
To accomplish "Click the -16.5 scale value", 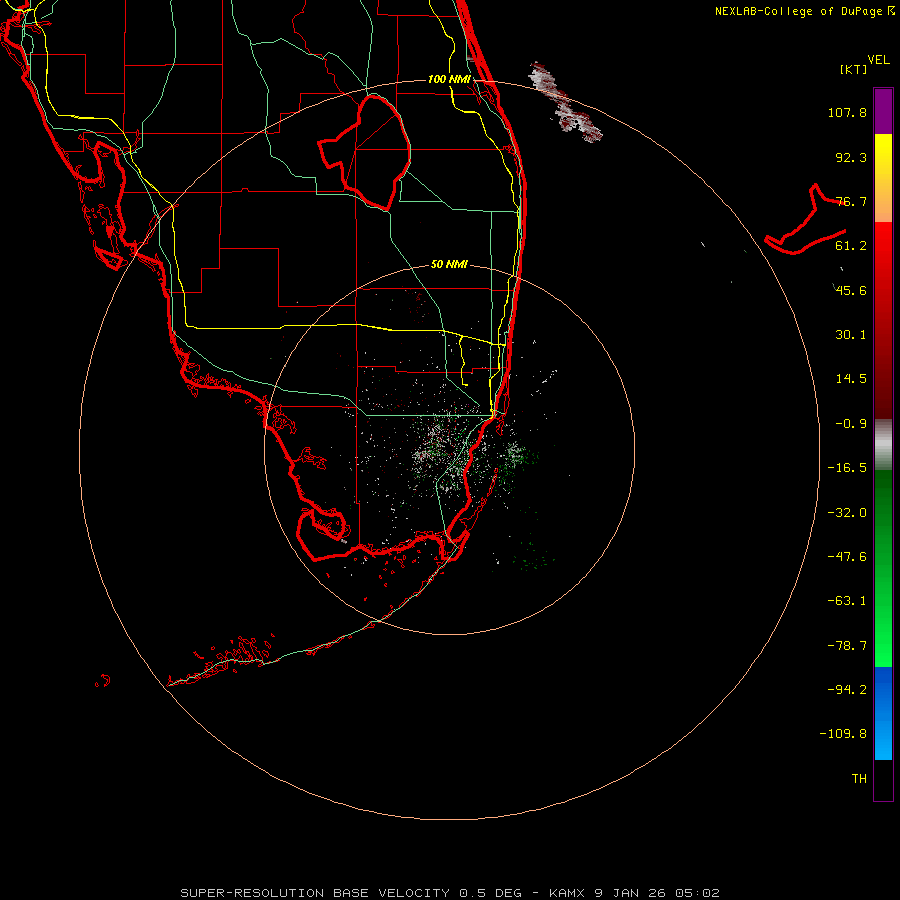I will click(847, 468).
